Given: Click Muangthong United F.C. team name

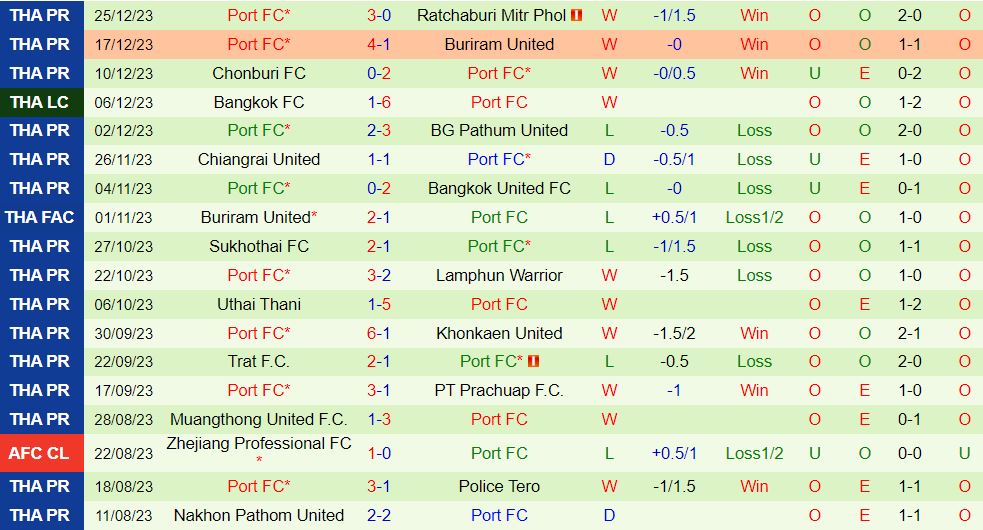Looking at the screenshot, I should [x=259, y=419].
